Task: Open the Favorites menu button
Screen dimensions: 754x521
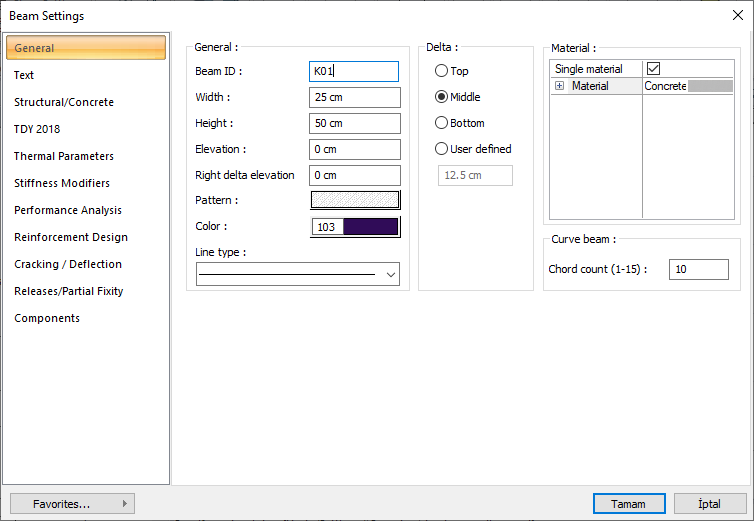Action: [x=72, y=504]
